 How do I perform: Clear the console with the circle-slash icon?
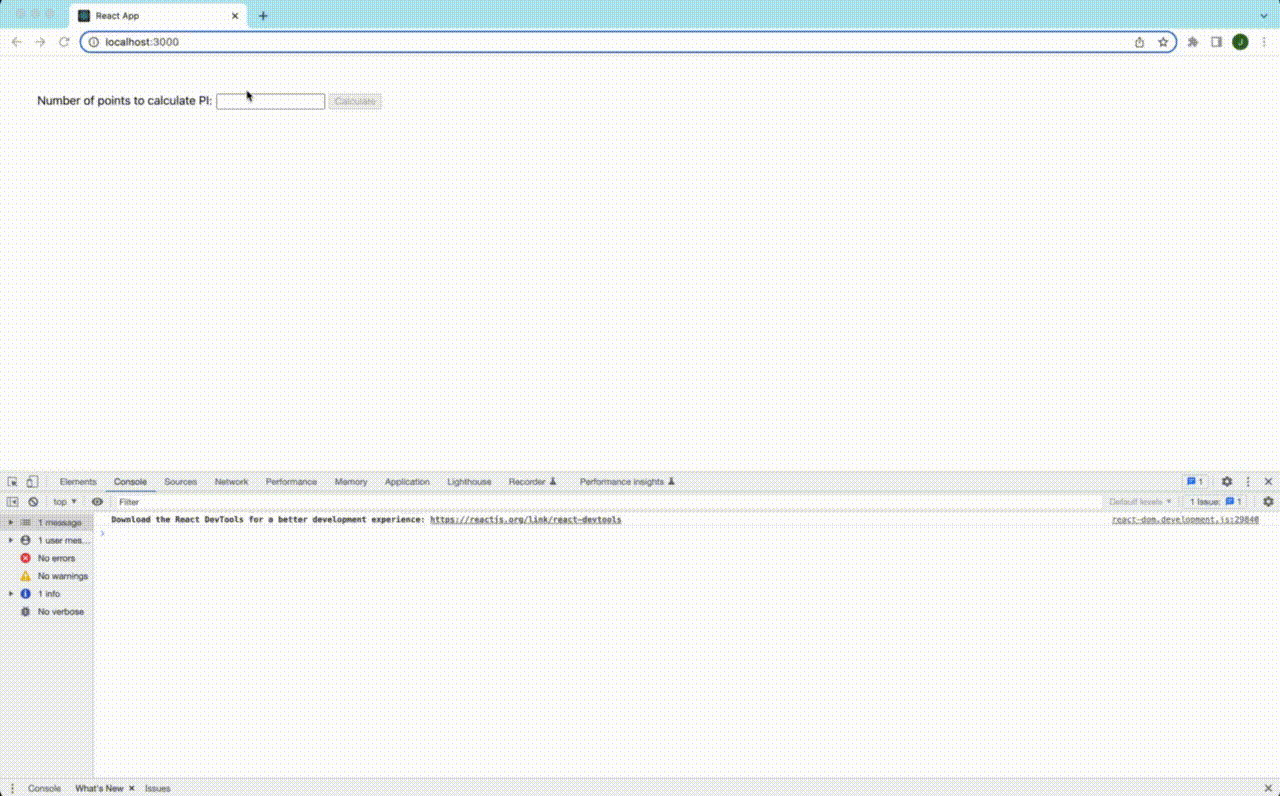click(33, 502)
